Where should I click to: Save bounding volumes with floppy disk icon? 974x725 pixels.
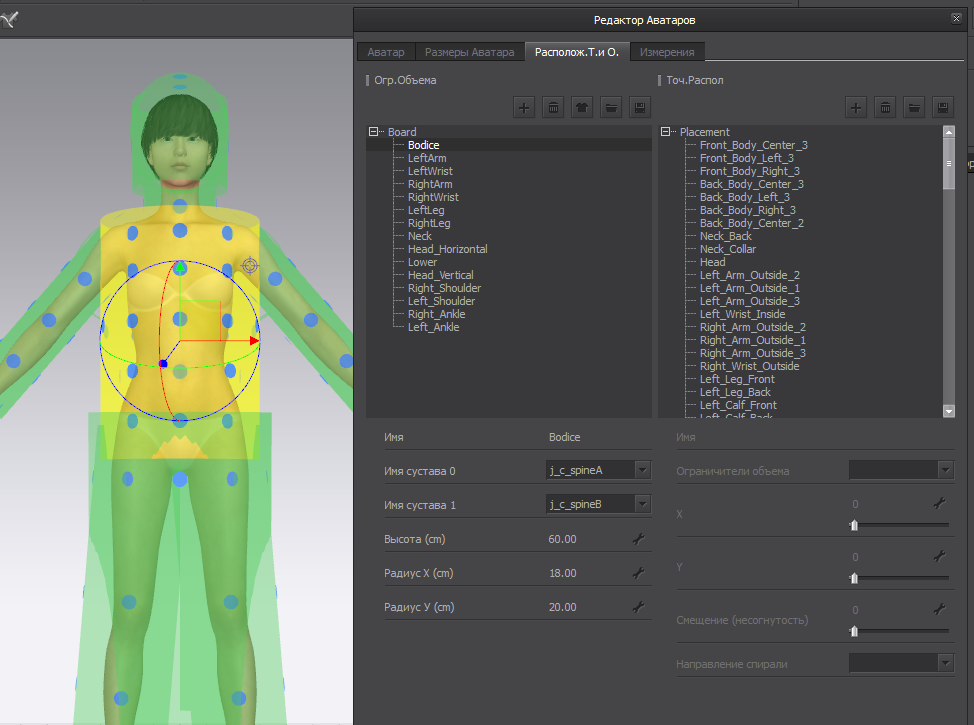[x=640, y=107]
